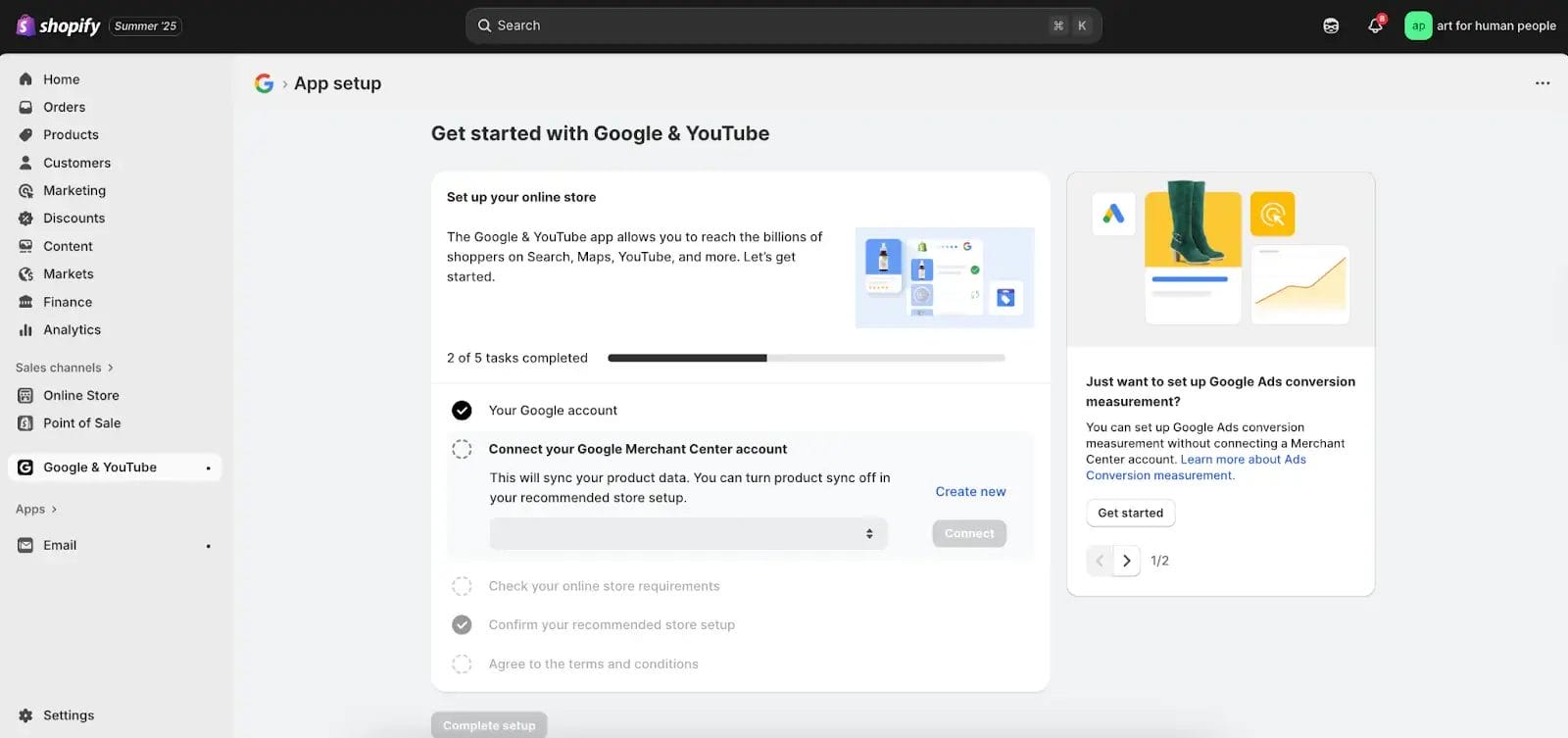Open Orders in the sidebar
1568x738 pixels.
coord(64,107)
